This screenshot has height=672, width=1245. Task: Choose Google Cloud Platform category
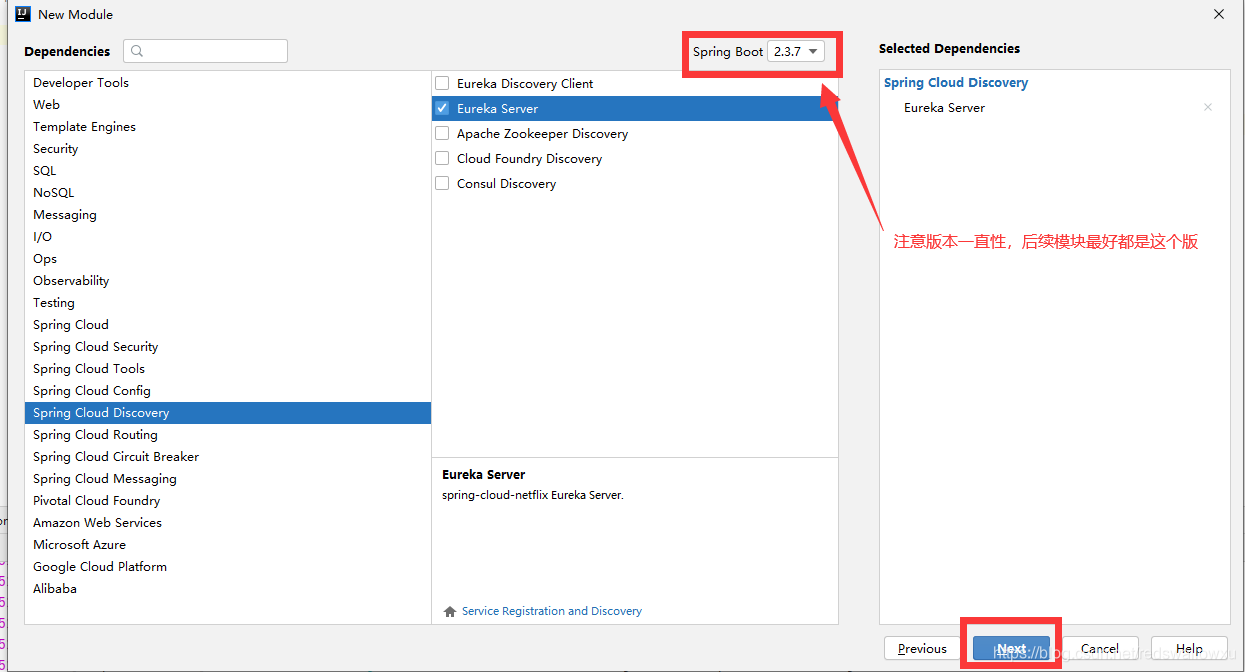click(x=228, y=567)
